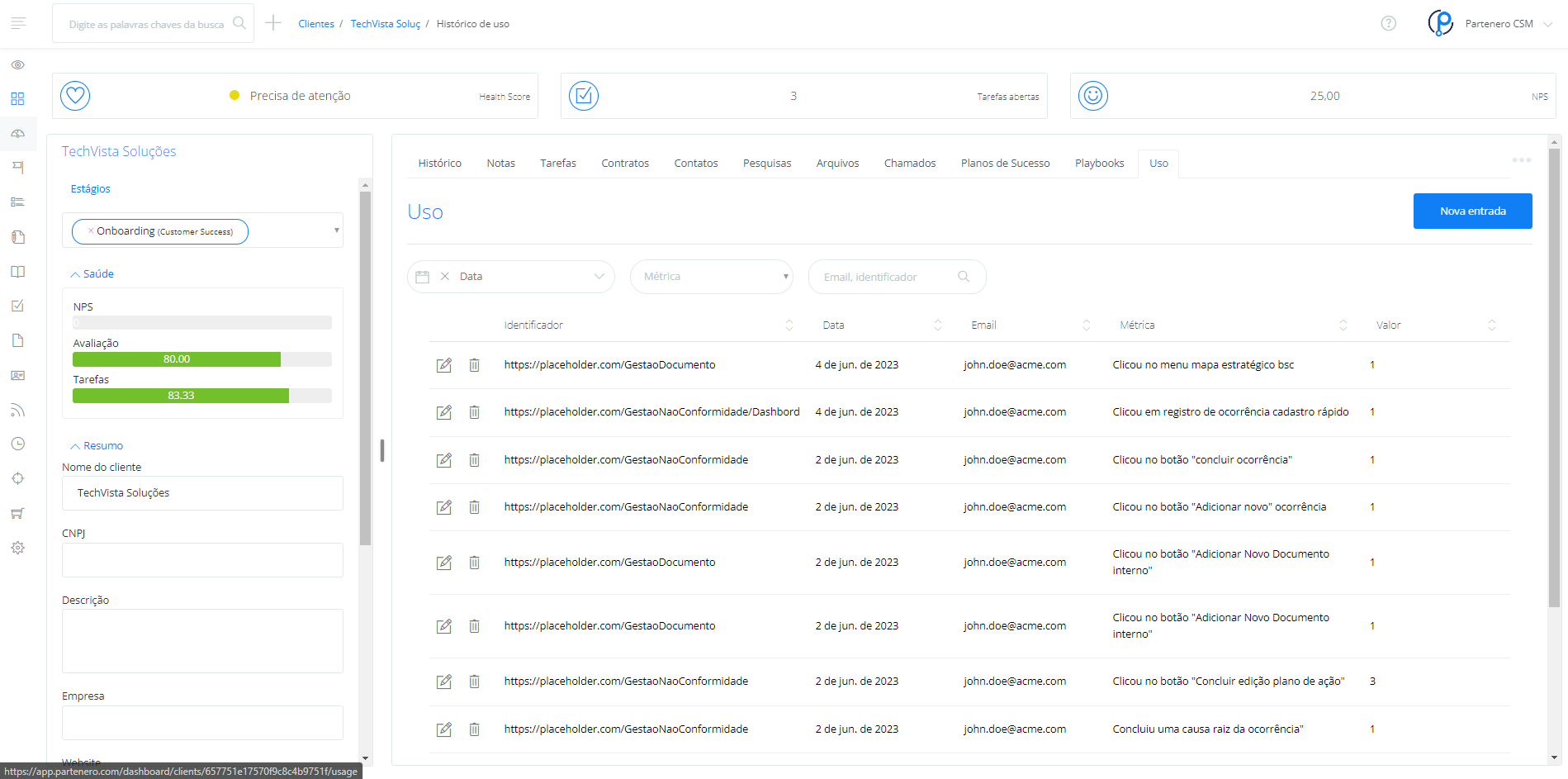
Task: Focus the top keyword search field
Action: pyautogui.click(x=153, y=24)
